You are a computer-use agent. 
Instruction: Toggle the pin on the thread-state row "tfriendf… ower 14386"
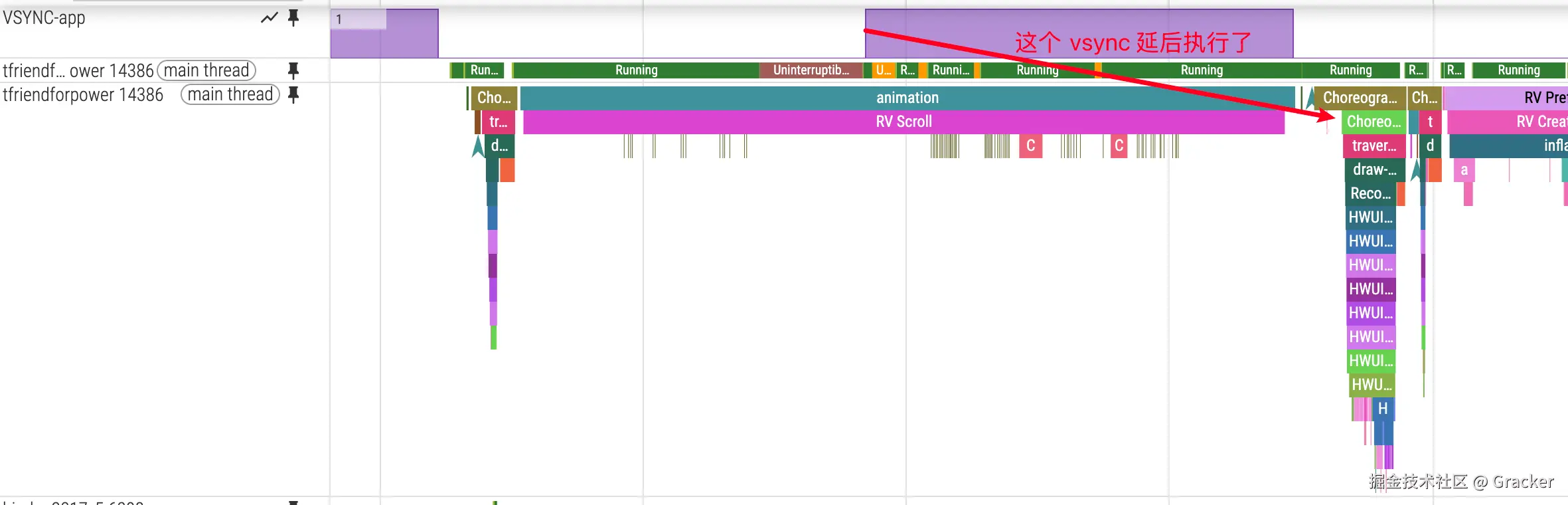coord(293,70)
